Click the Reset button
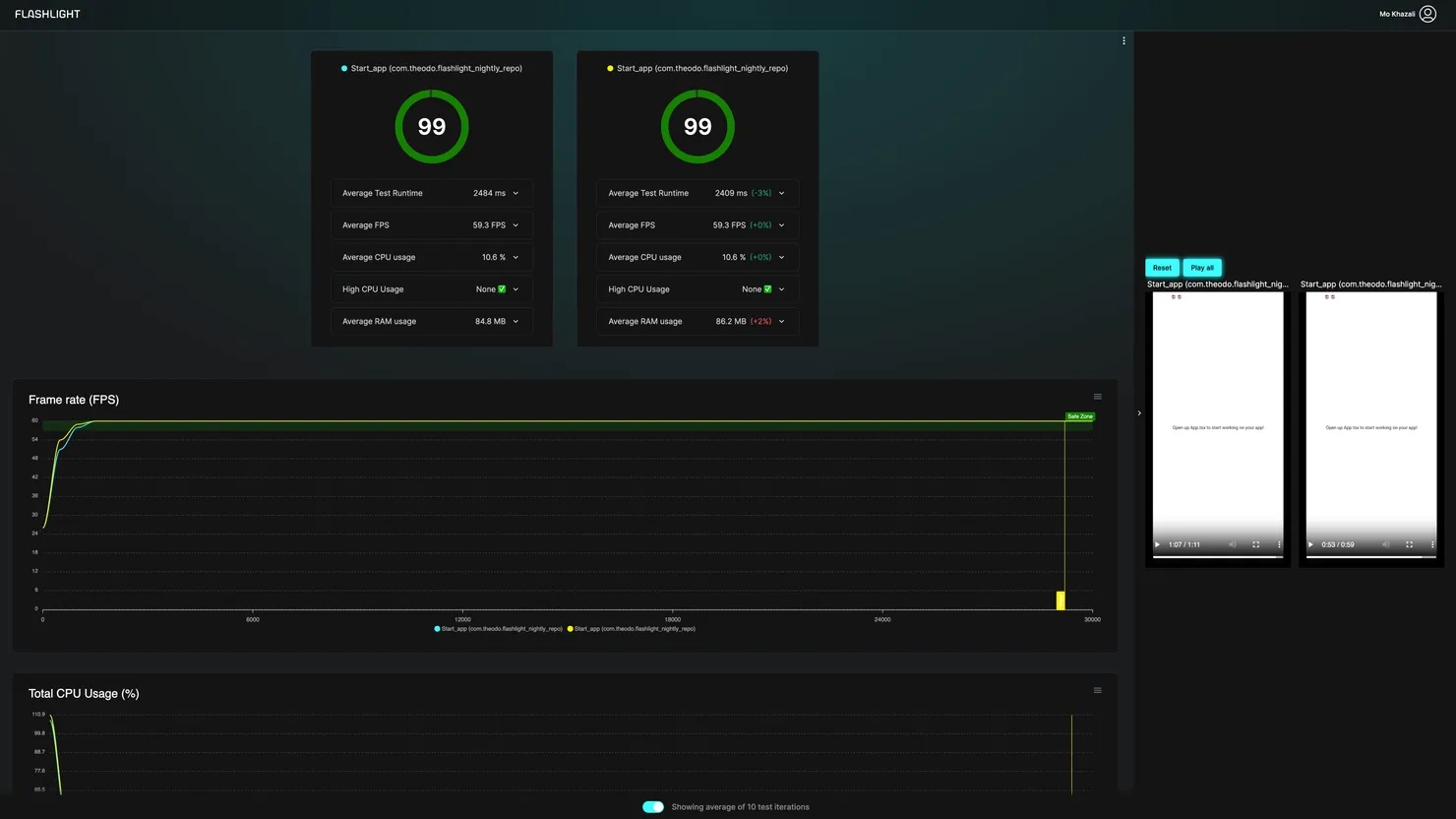 click(1162, 268)
